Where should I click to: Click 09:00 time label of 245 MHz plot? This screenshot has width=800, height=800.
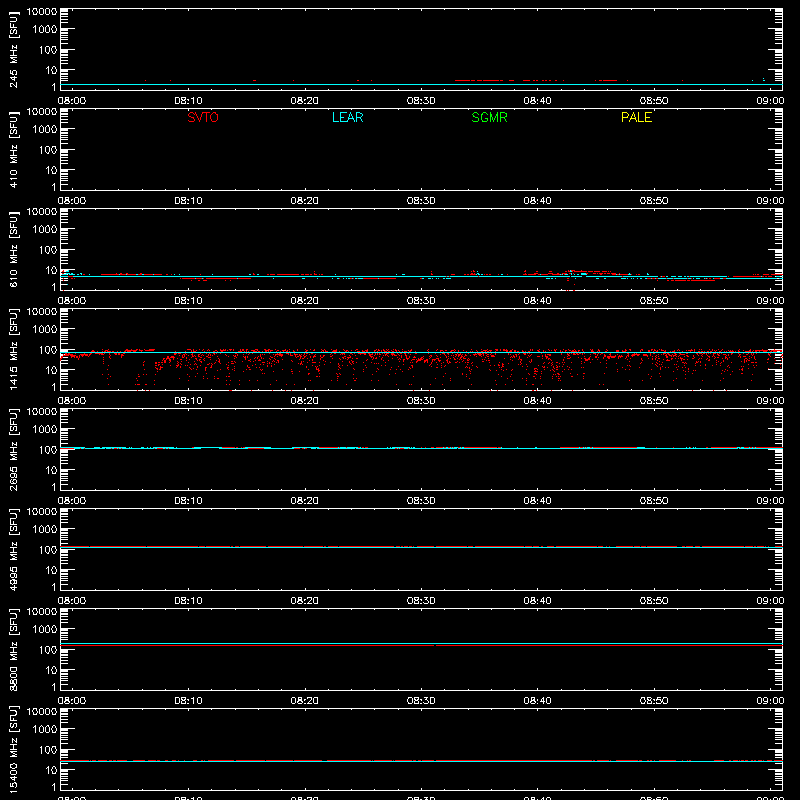coord(770,101)
